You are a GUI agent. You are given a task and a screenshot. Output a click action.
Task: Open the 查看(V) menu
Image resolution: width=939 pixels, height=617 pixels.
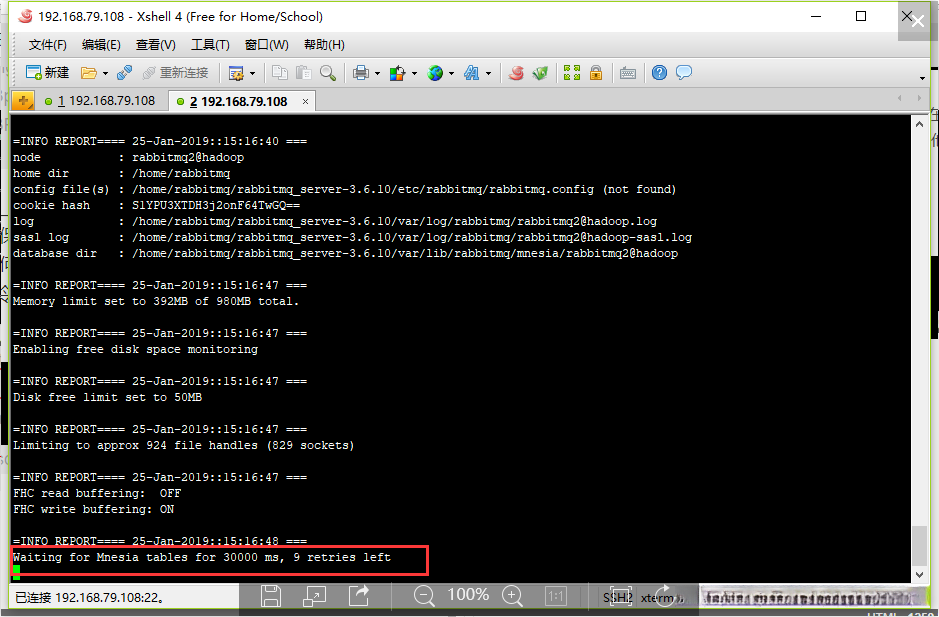pos(156,45)
